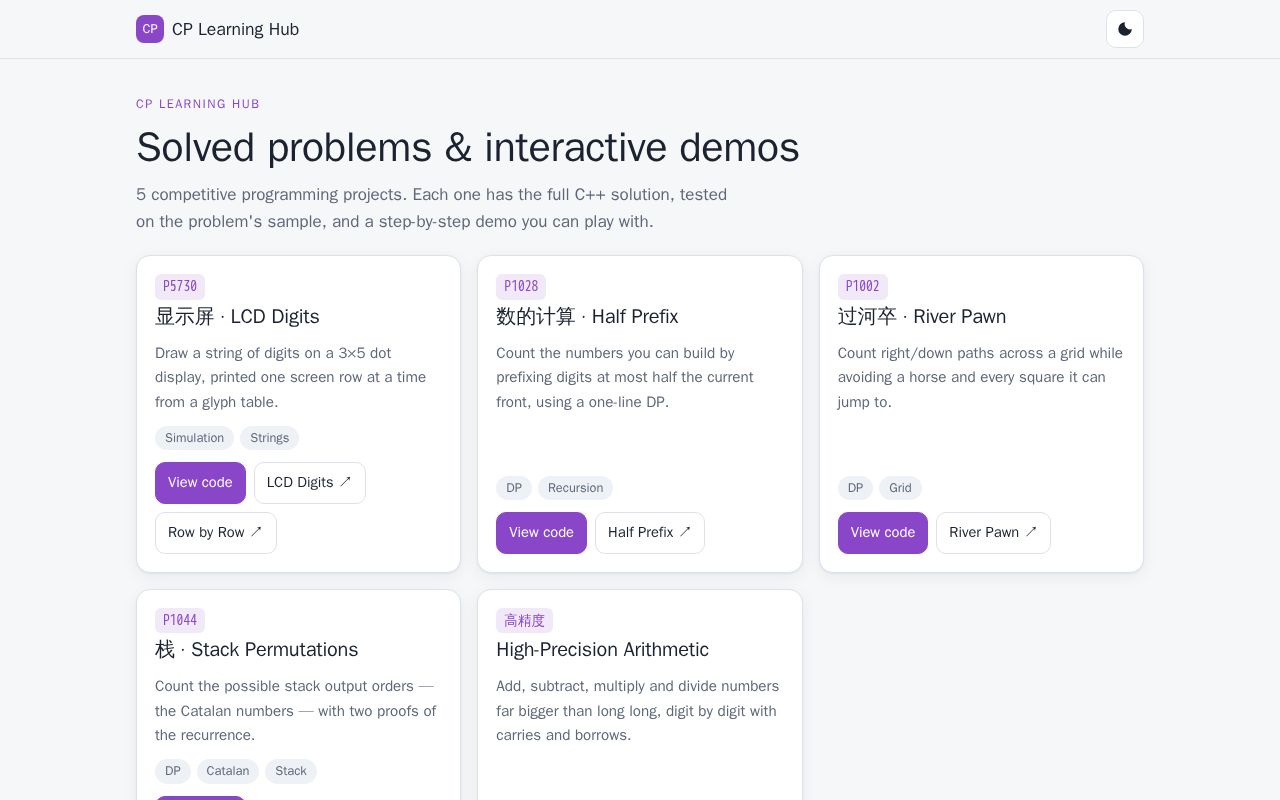Open the CP Learning Hub home link
The image size is (1280, 800).
point(218,29)
